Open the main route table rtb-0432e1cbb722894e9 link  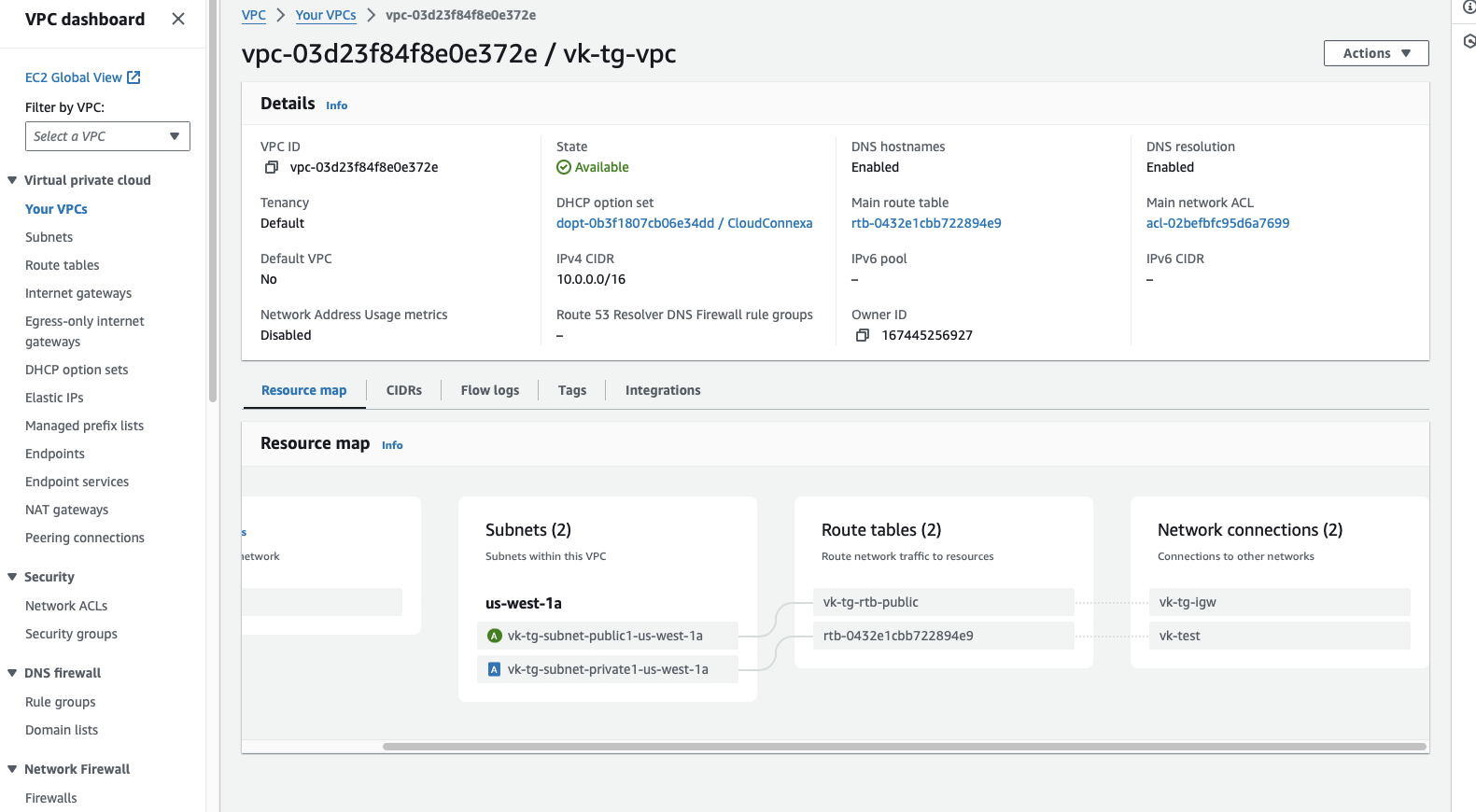tap(925, 223)
